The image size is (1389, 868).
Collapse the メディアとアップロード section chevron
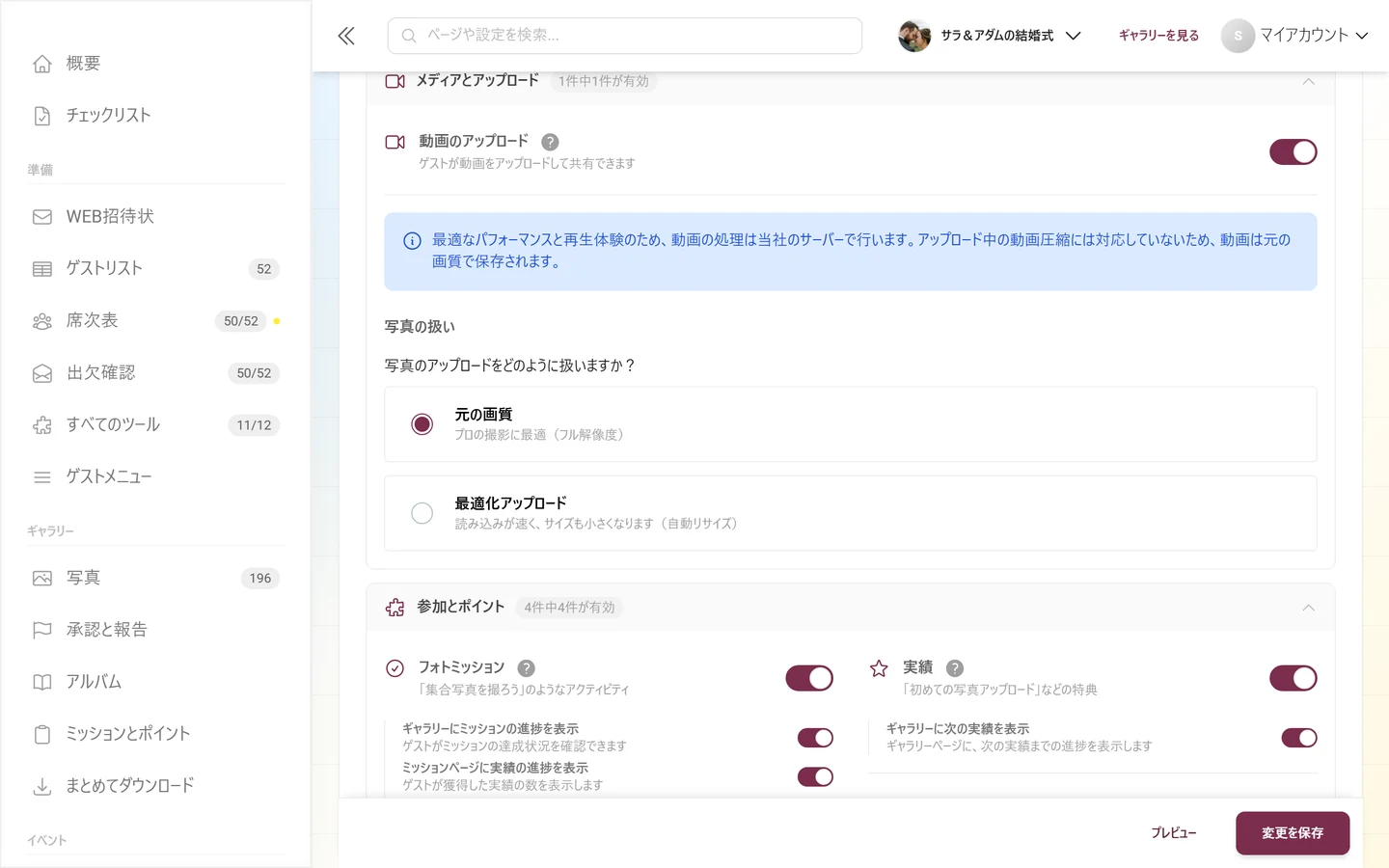click(x=1308, y=82)
